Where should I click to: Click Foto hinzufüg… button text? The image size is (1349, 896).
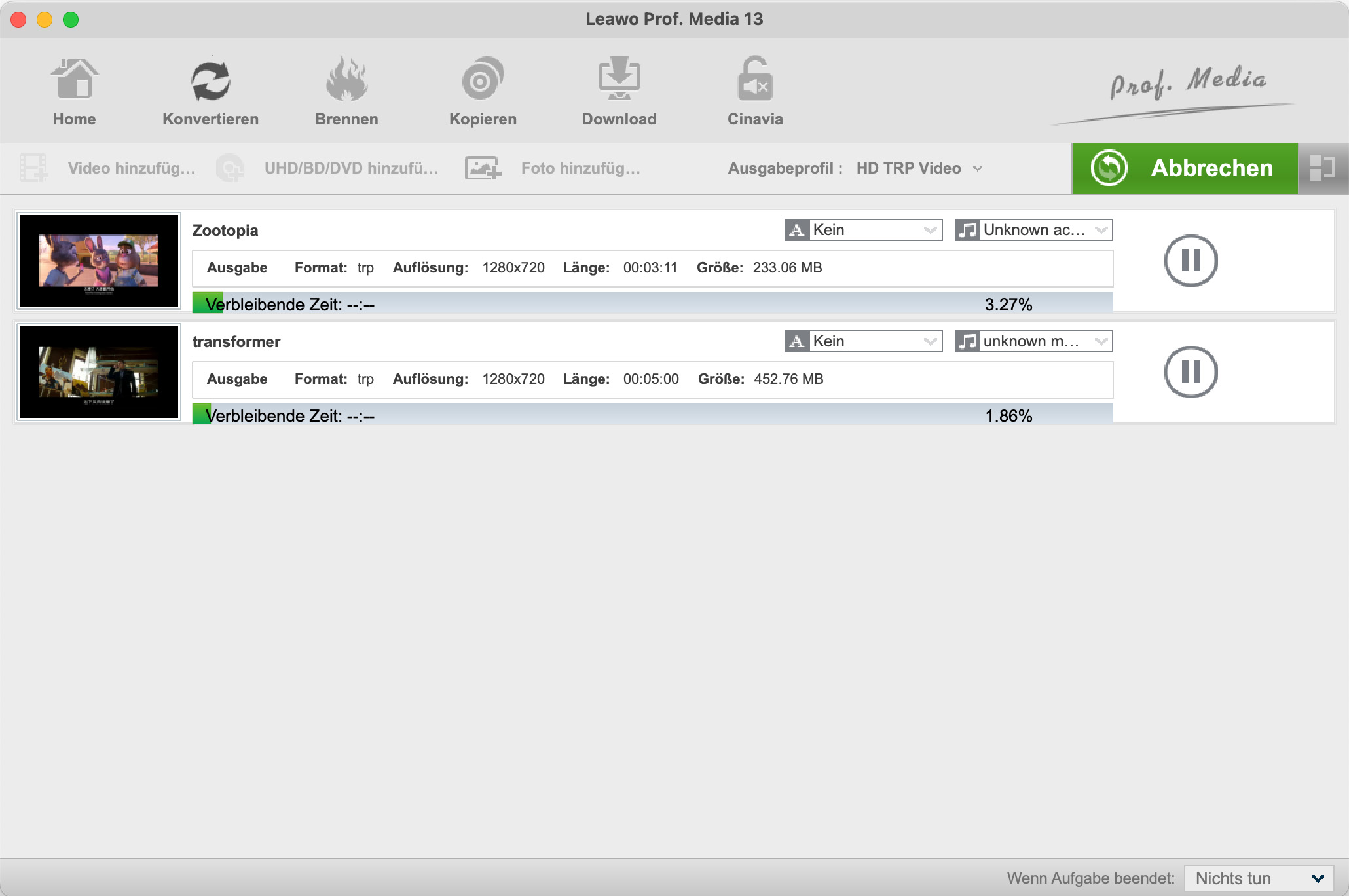(x=581, y=168)
